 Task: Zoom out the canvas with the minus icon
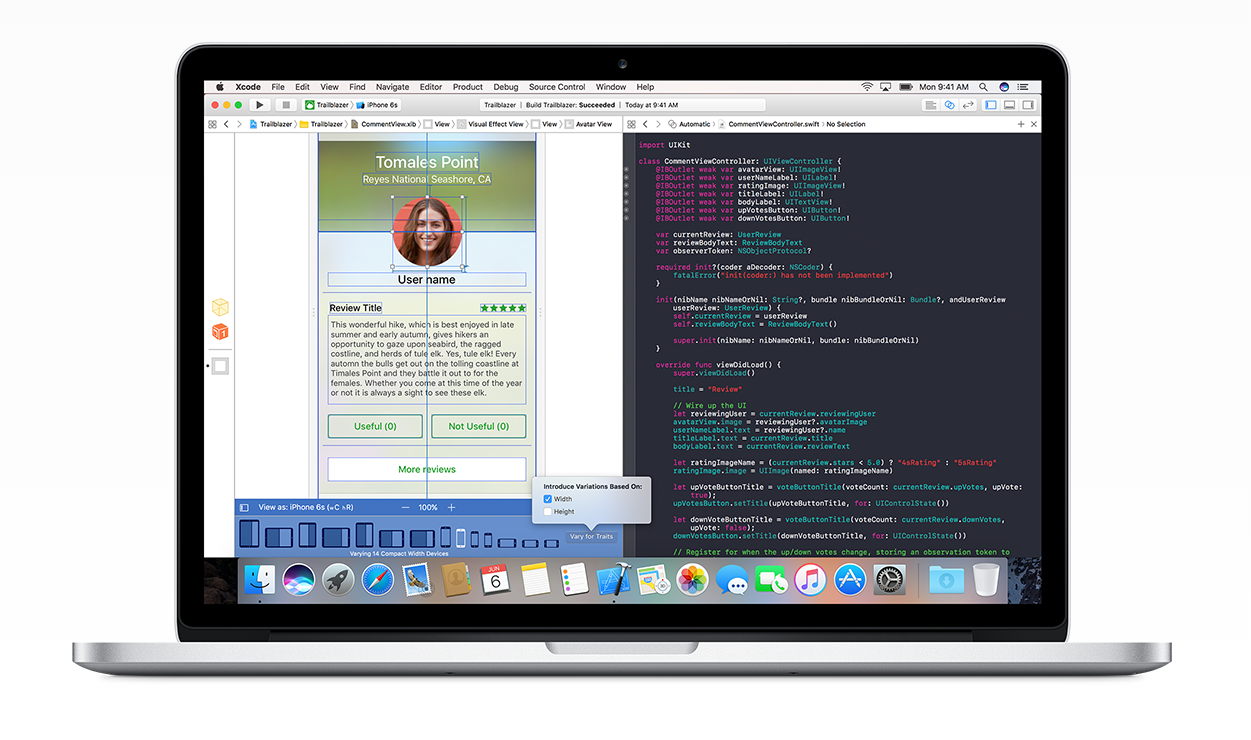pyautogui.click(x=405, y=508)
